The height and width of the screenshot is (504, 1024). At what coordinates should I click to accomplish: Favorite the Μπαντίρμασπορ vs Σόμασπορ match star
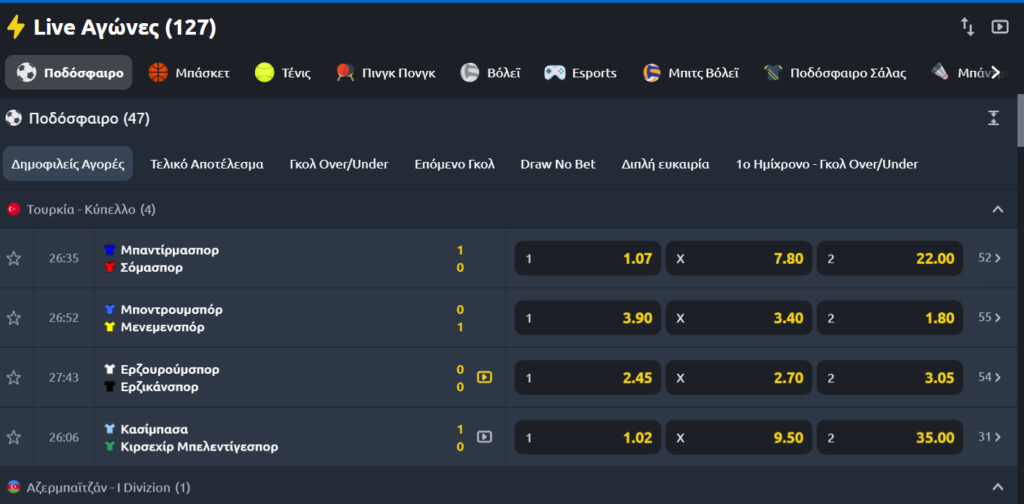(x=14, y=258)
